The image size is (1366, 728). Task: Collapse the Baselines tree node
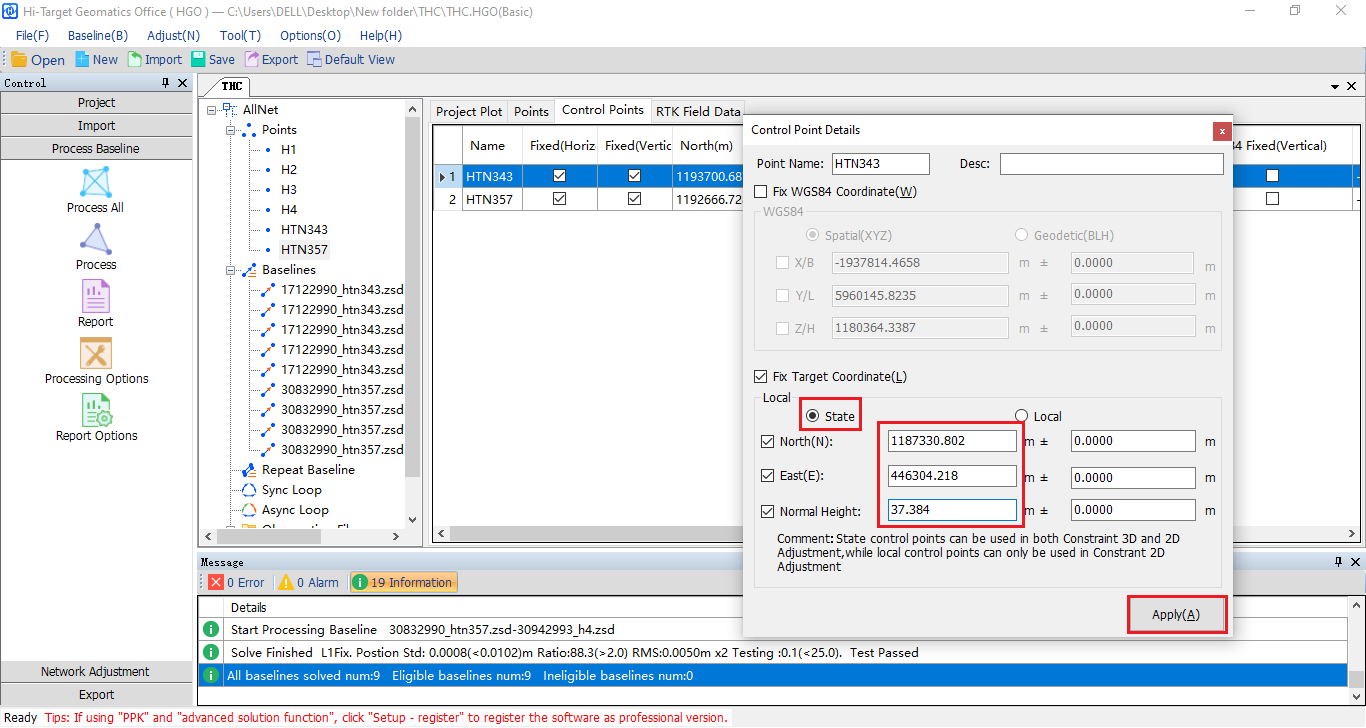231,270
